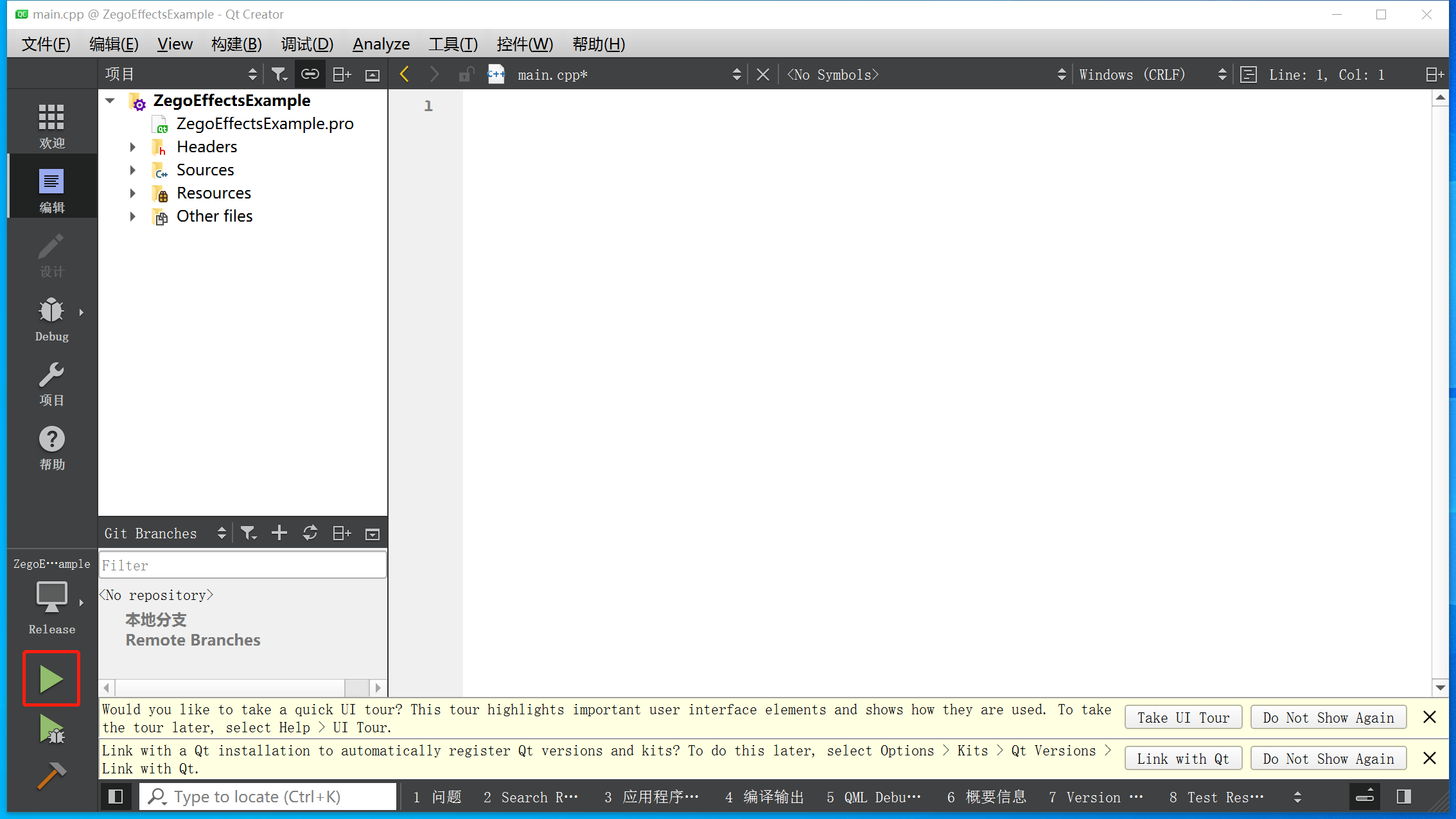The image size is (1456, 819).
Task: Open the Welcome (欢迎) mode
Action: click(51, 125)
